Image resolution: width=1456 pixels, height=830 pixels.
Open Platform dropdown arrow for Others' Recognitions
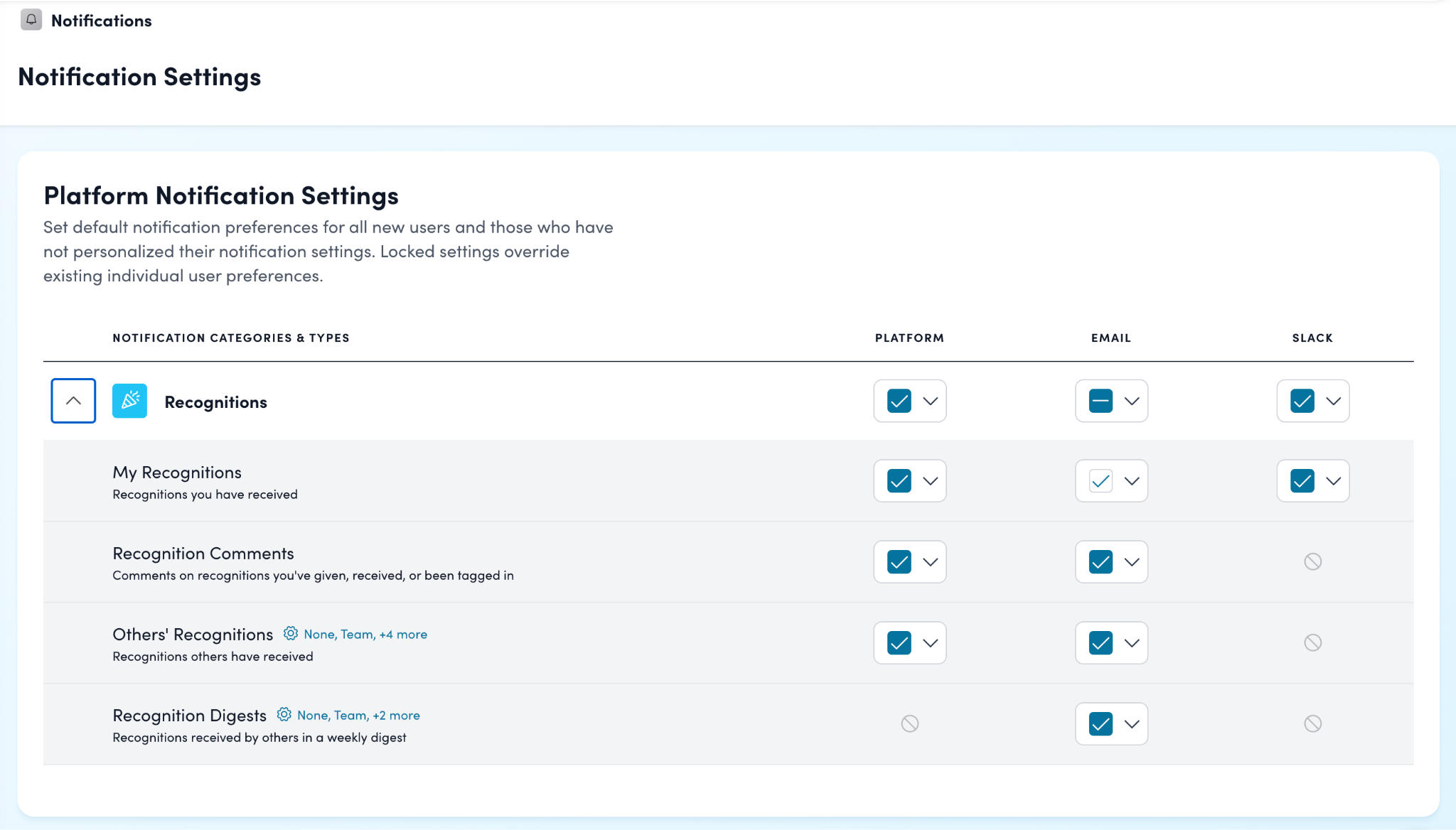[930, 643]
